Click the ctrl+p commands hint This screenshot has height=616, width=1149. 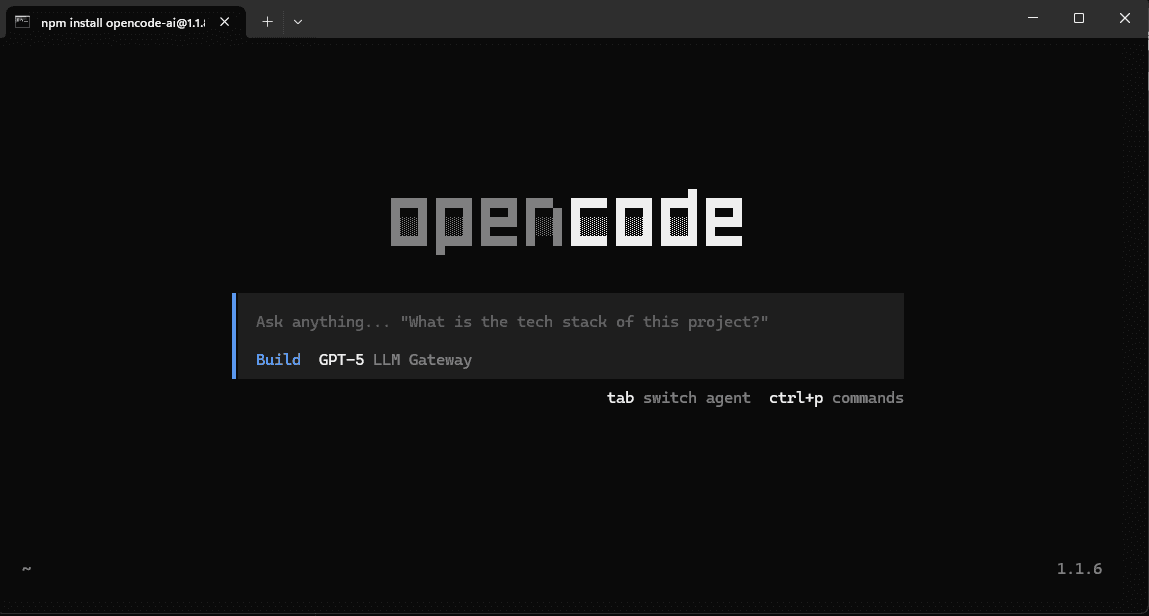tap(835, 397)
